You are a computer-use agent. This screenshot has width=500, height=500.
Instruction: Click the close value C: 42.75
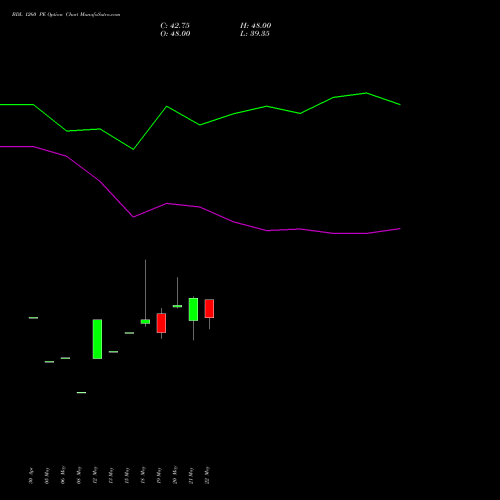click(x=175, y=26)
